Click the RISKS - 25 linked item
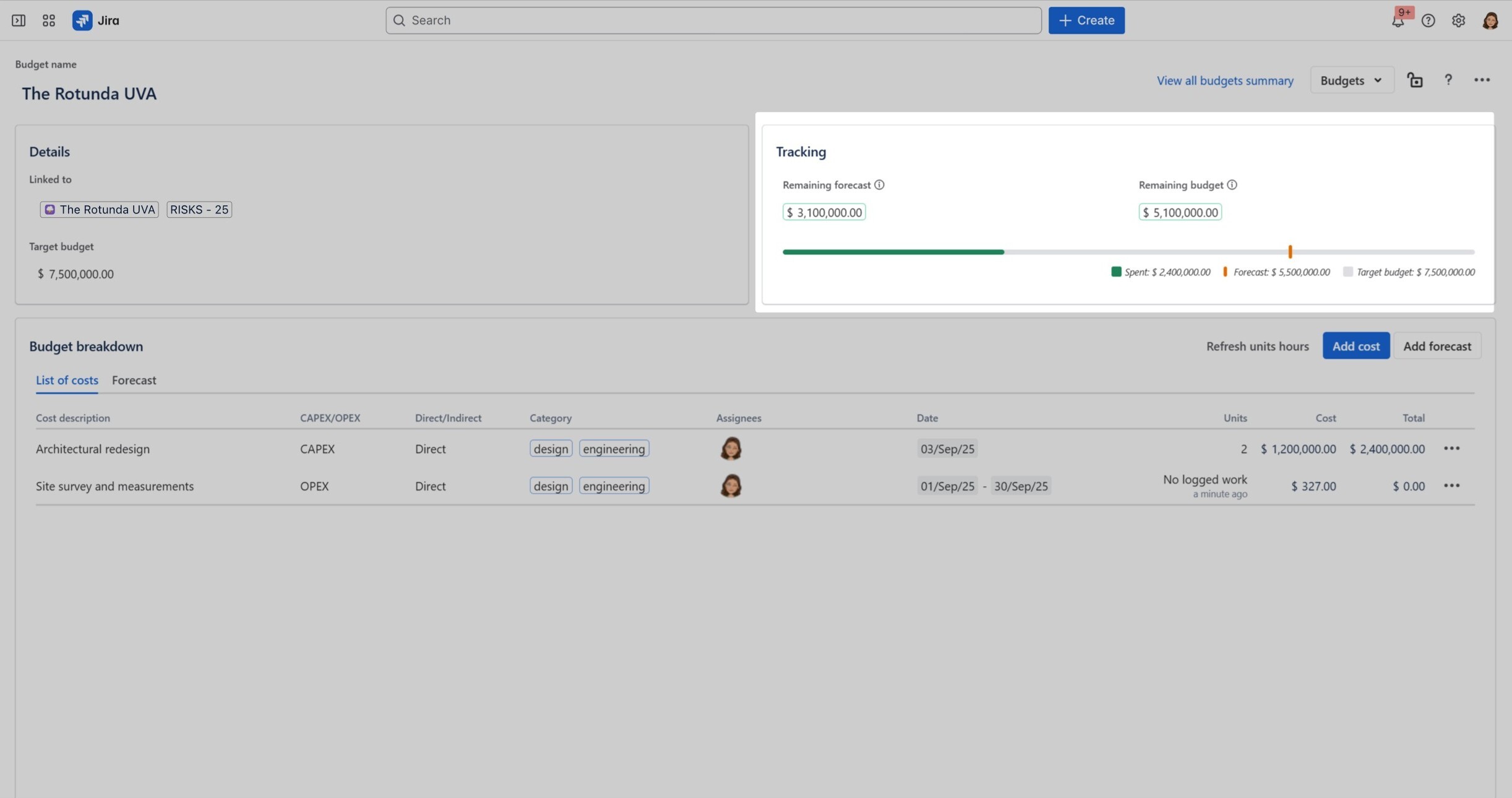1512x798 pixels. point(199,209)
